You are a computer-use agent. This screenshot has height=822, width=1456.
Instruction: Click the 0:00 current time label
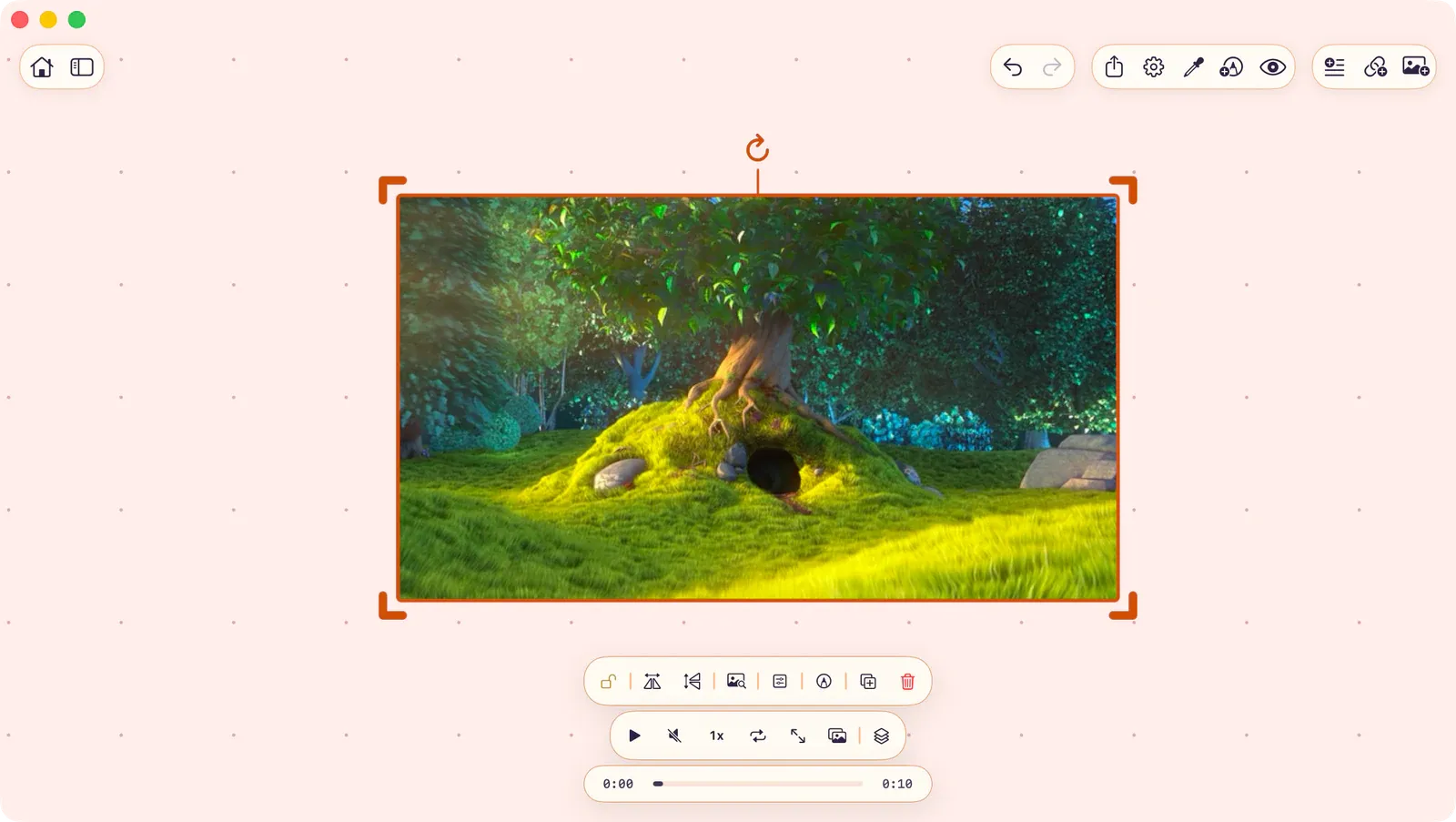pyautogui.click(x=618, y=784)
